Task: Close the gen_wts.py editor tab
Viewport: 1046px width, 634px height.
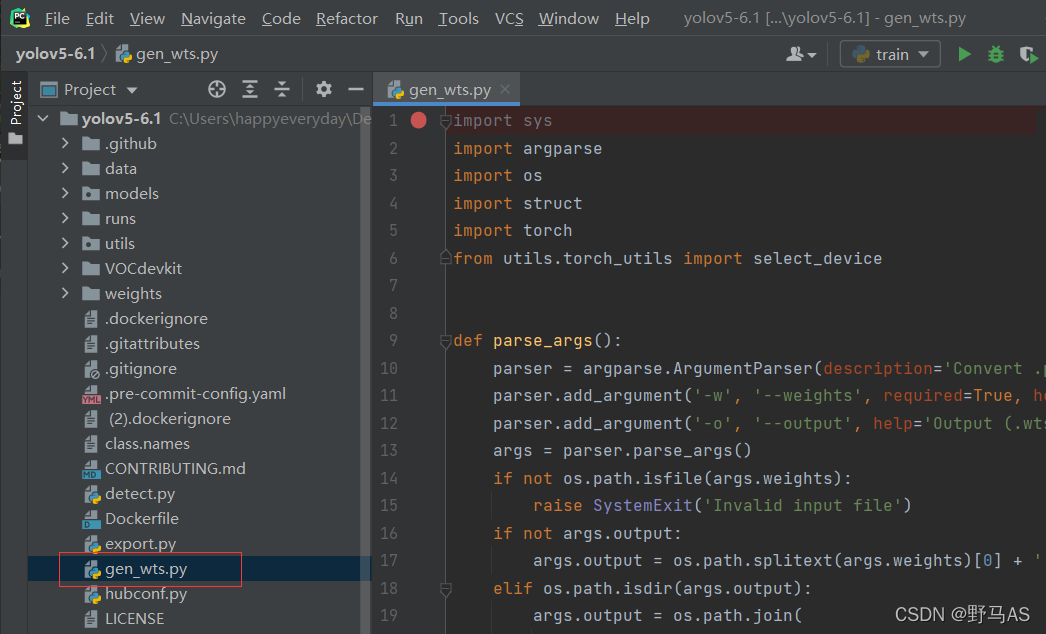Action: (x=506, y=89)
